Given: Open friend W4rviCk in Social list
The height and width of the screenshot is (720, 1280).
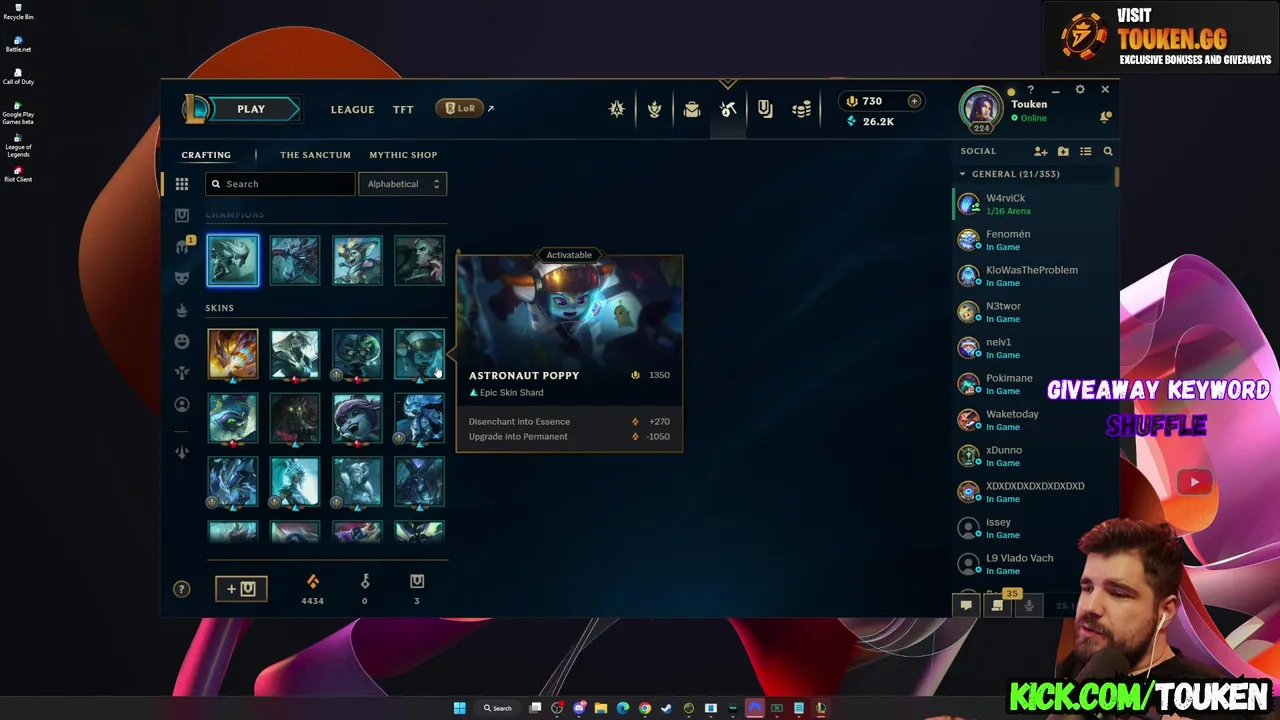Looking at the screenshot, I should coord(1034,204).
